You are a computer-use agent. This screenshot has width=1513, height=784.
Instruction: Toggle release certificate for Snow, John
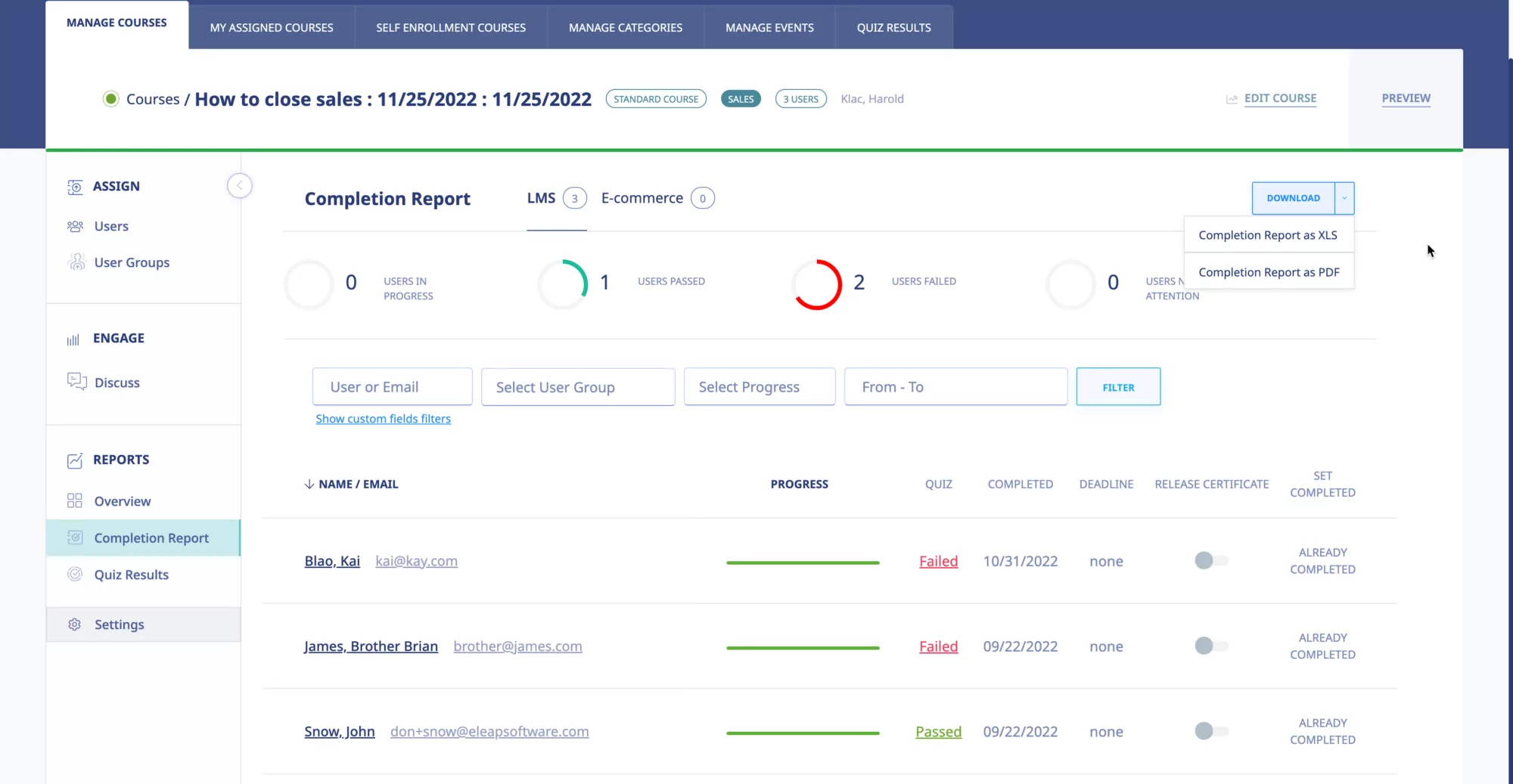pos(1211,731)
